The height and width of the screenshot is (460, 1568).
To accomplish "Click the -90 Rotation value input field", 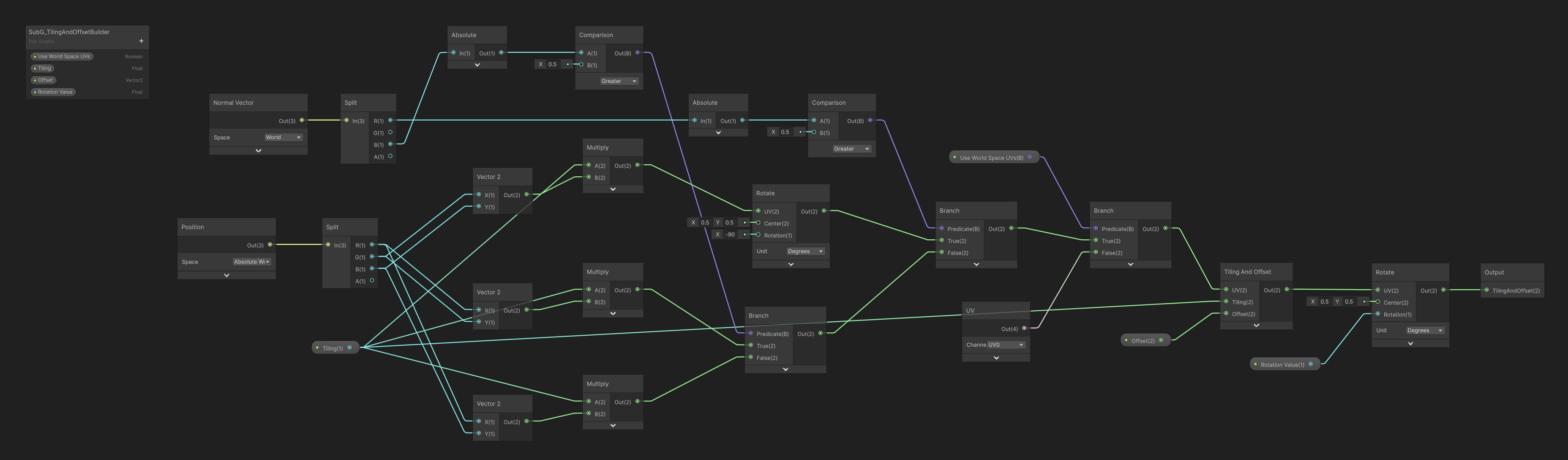I will [731, 235].
